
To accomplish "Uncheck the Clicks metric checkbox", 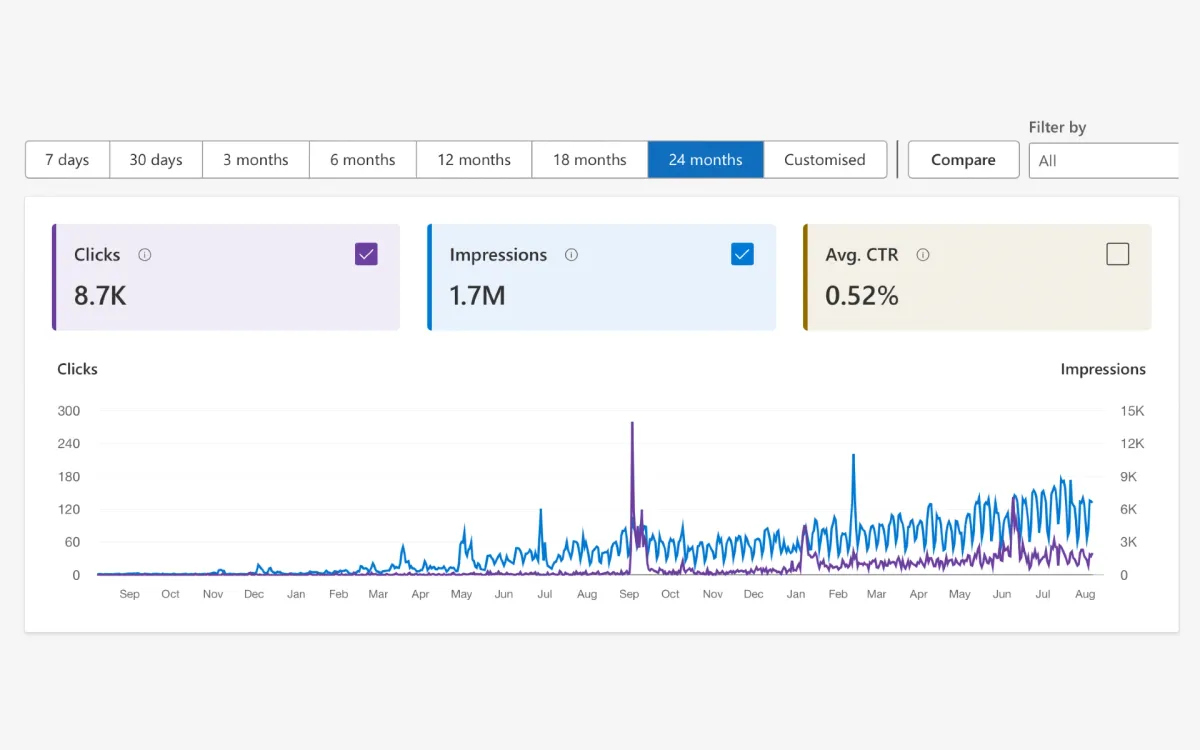I will [x=366, y=254].
